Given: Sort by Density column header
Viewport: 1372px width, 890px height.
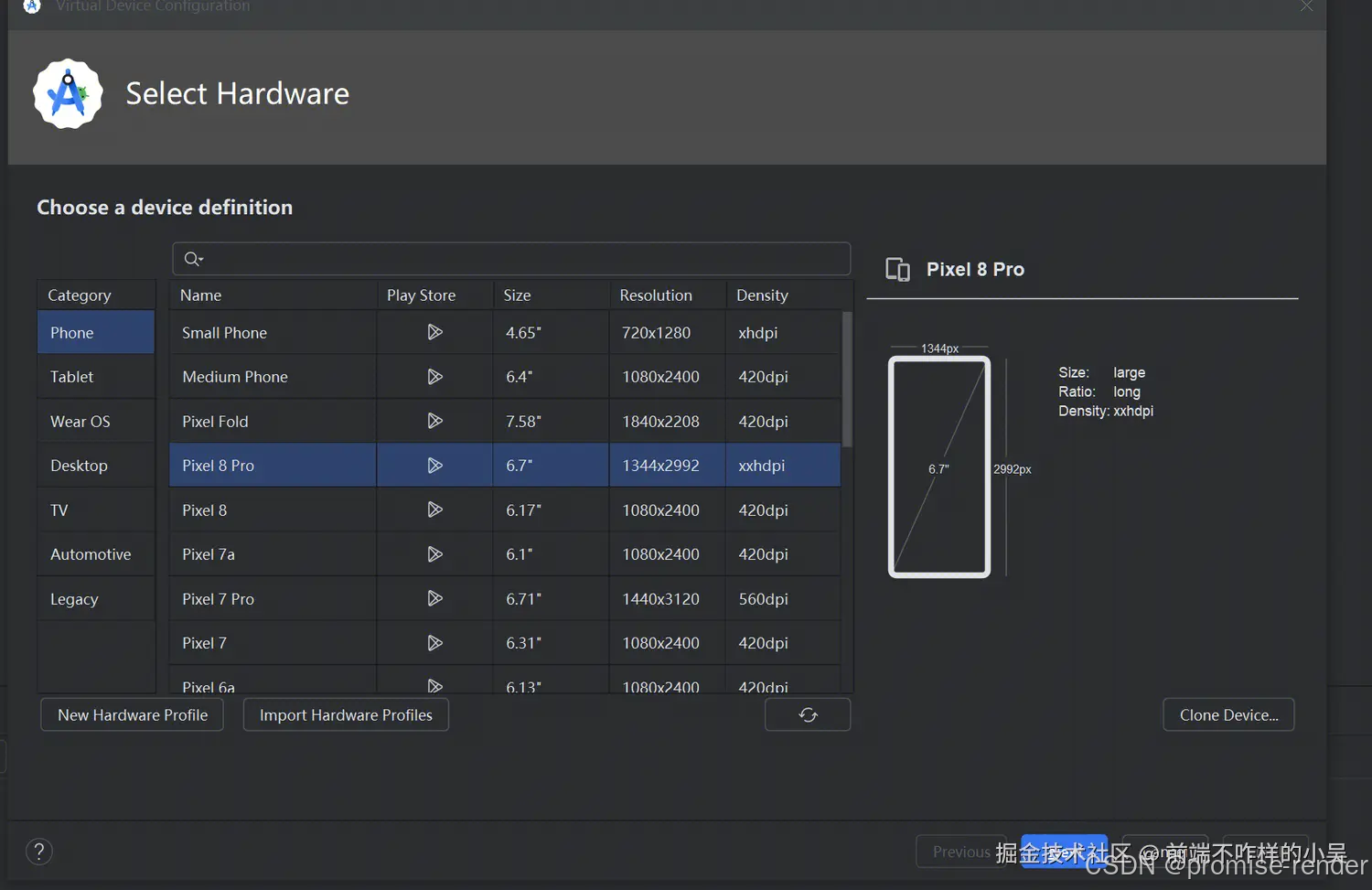Looking at the screenshot, I should pos(789,295).
